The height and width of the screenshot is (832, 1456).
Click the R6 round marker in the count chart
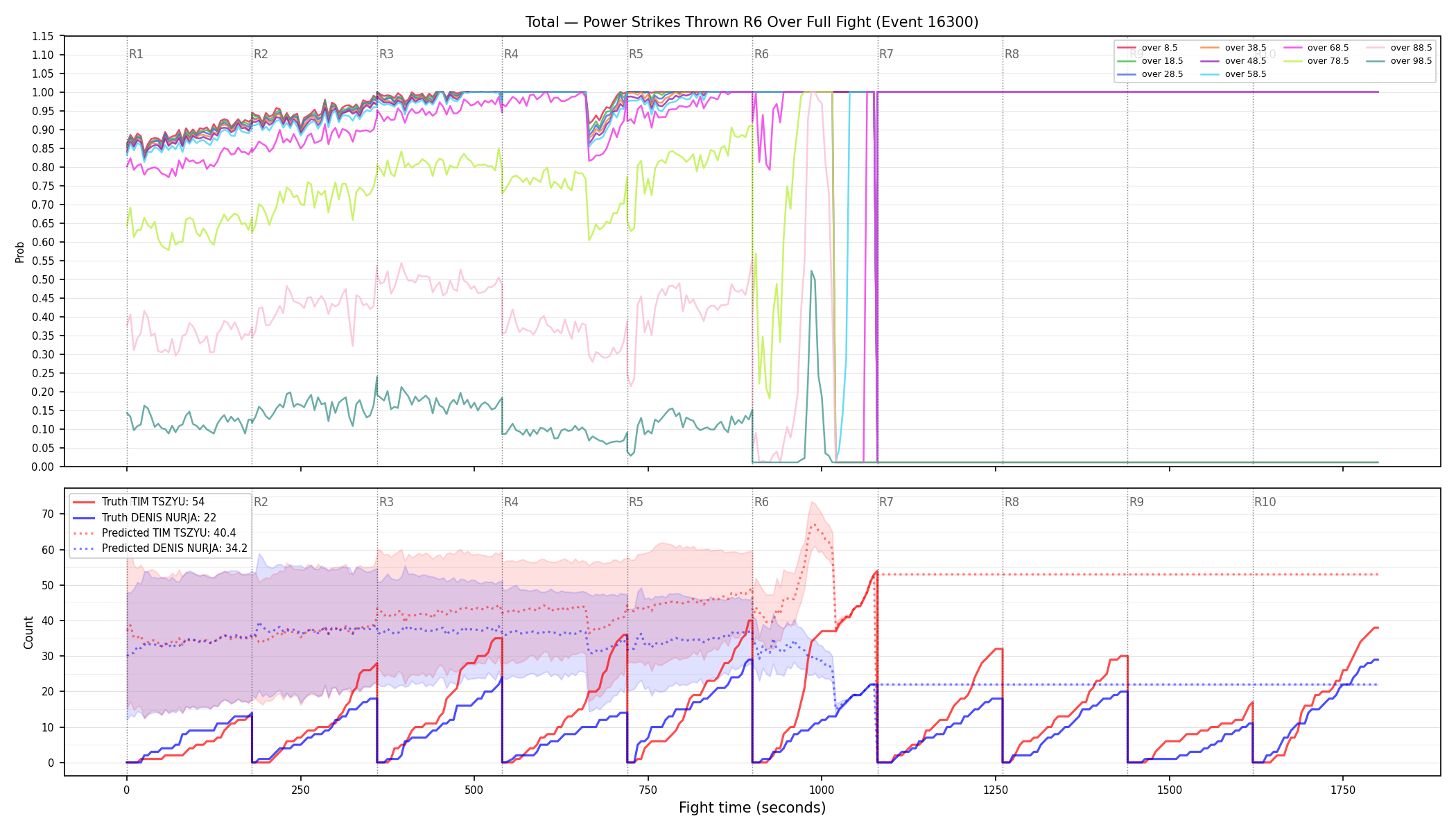(x=761, y=502)
